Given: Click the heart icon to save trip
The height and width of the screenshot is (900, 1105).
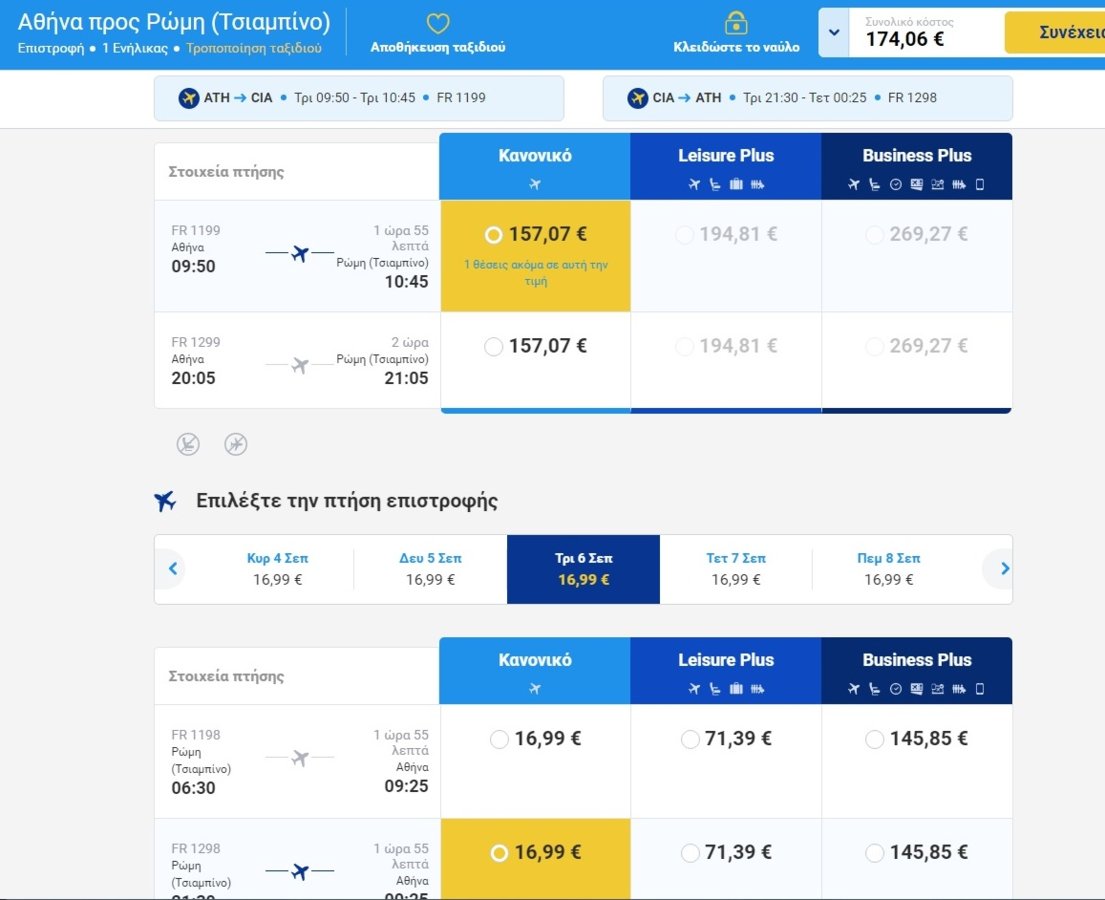Looking at the screenshot, I should (x=437, y=24).
